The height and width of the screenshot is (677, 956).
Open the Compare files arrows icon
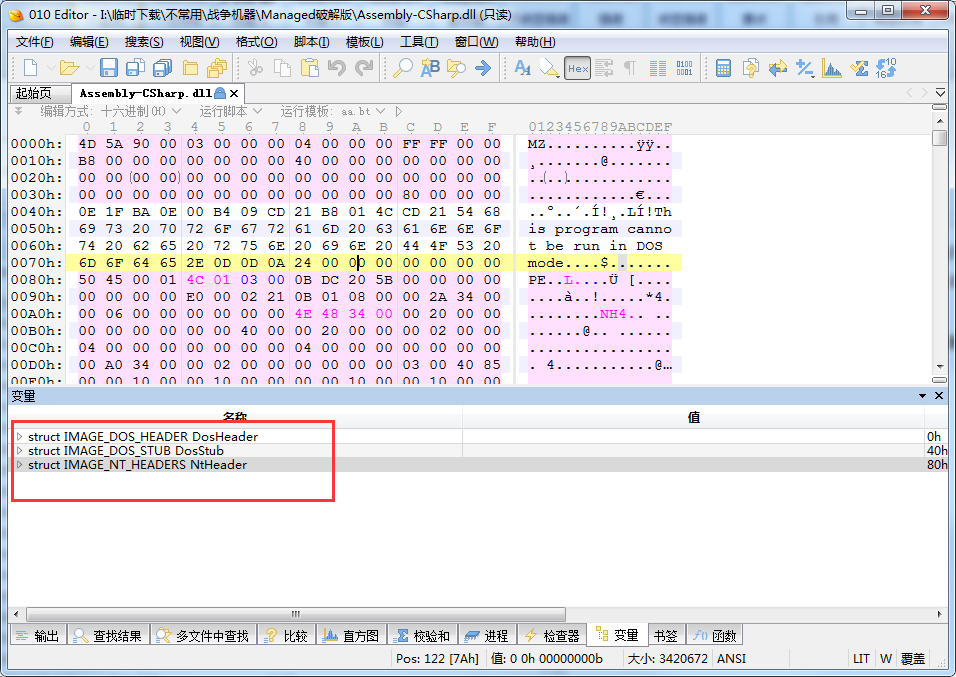[777, 68]
